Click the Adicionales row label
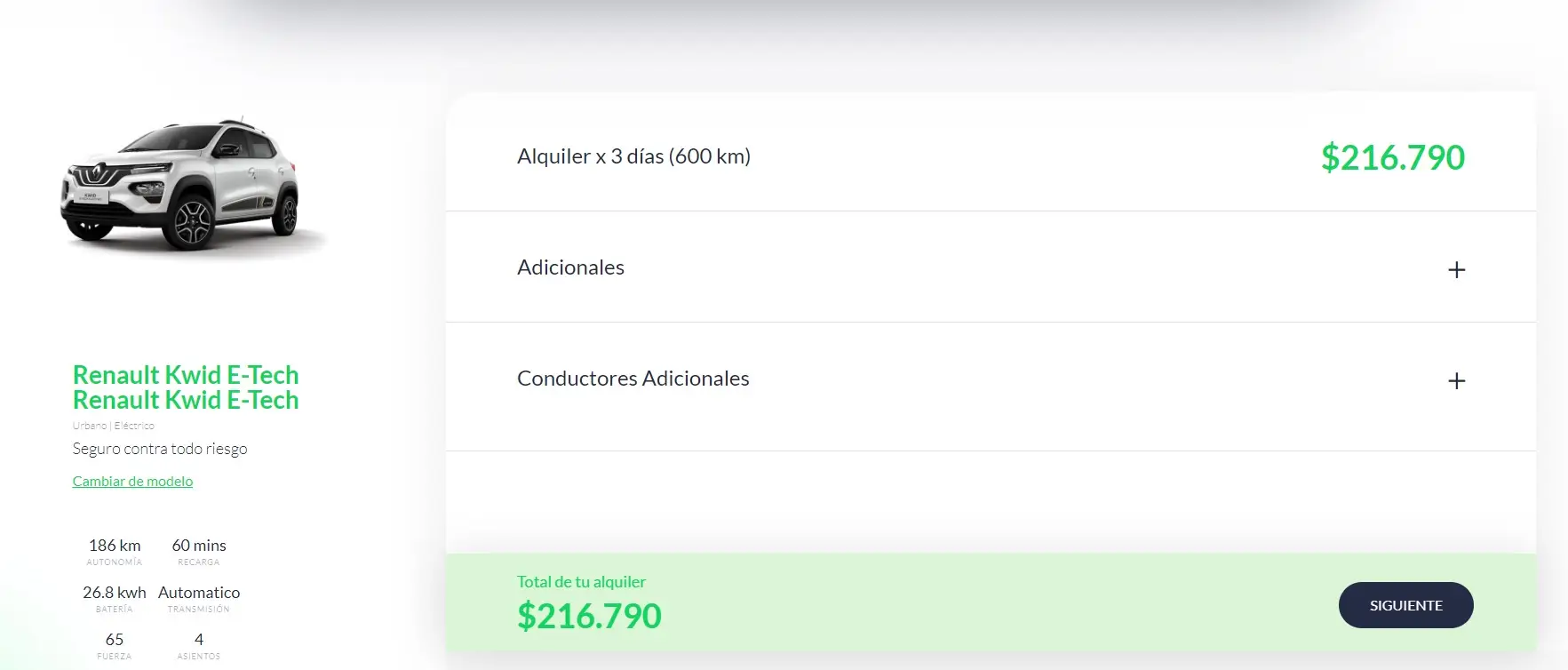This screenshot has width=1568, height=670. (x=570, y=267)
